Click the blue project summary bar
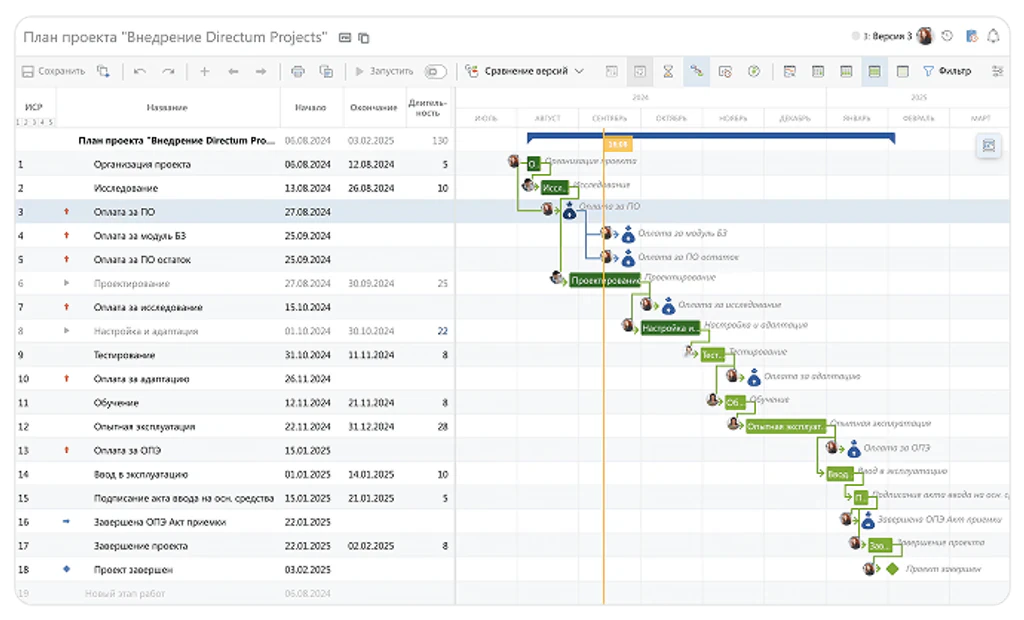Screen dimensions: 1024x620 tap(711, 137)
